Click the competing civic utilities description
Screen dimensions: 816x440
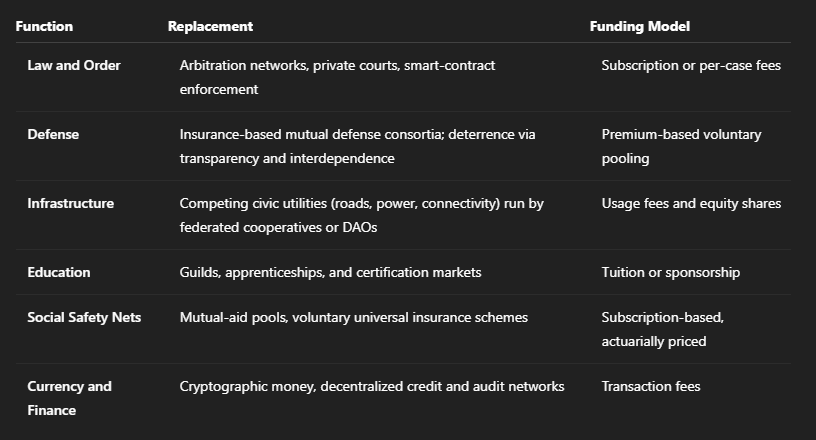point(361,215)
